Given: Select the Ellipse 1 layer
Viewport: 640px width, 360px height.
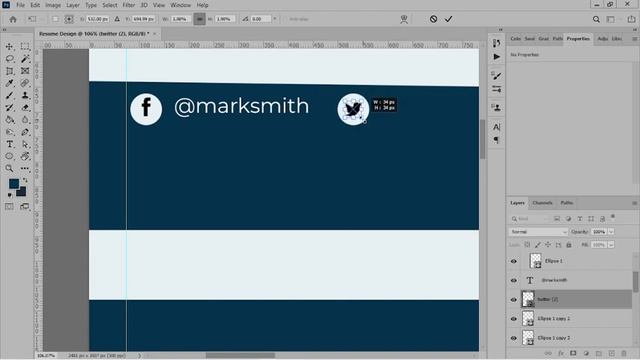Looking at the screenshot, I should (576, 261).
